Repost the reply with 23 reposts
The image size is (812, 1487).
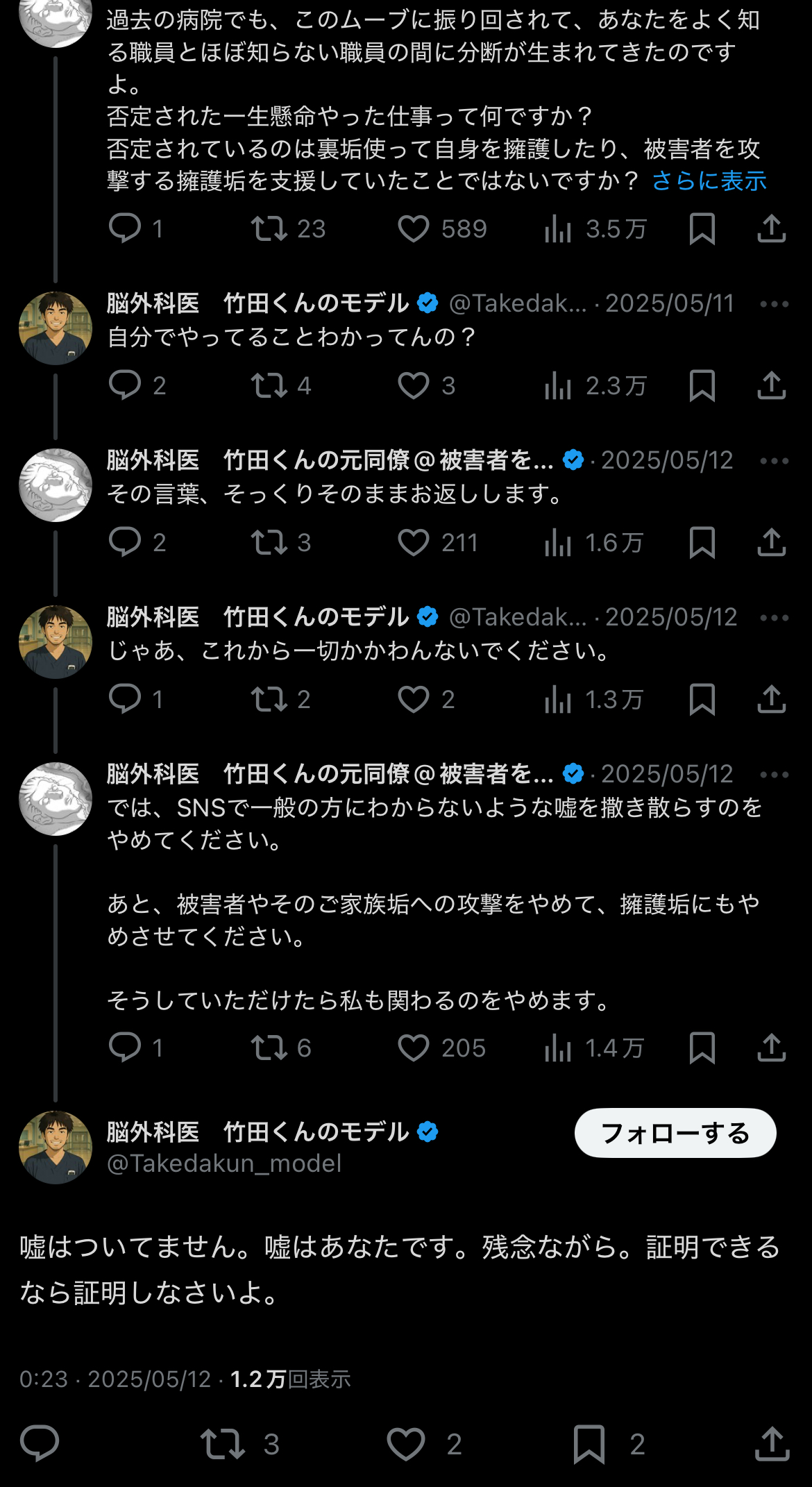click(x=269, y=228)
